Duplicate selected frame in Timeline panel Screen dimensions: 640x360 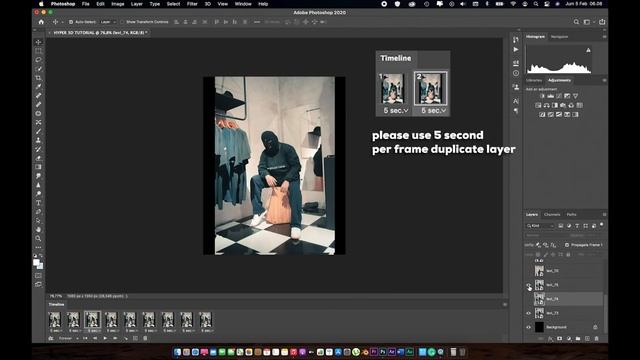[135, 338]
